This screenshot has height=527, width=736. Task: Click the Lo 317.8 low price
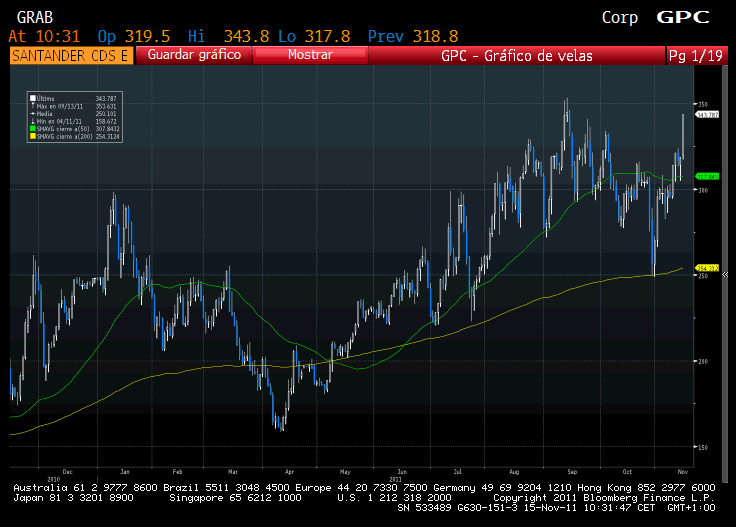point(314,36)
